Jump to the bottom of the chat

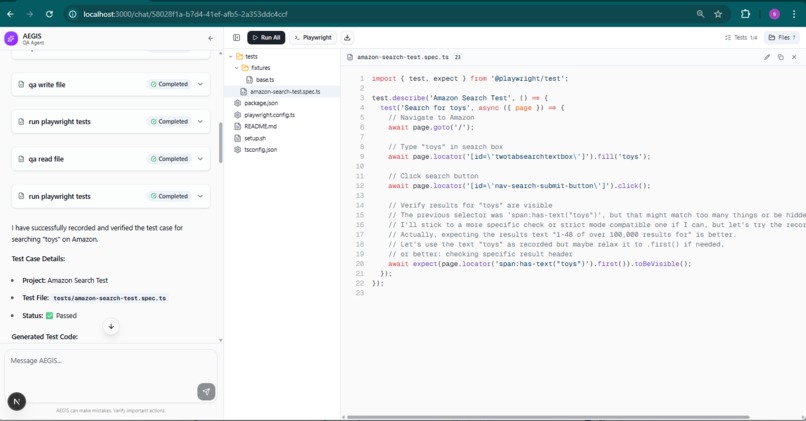tap(111, 326)
